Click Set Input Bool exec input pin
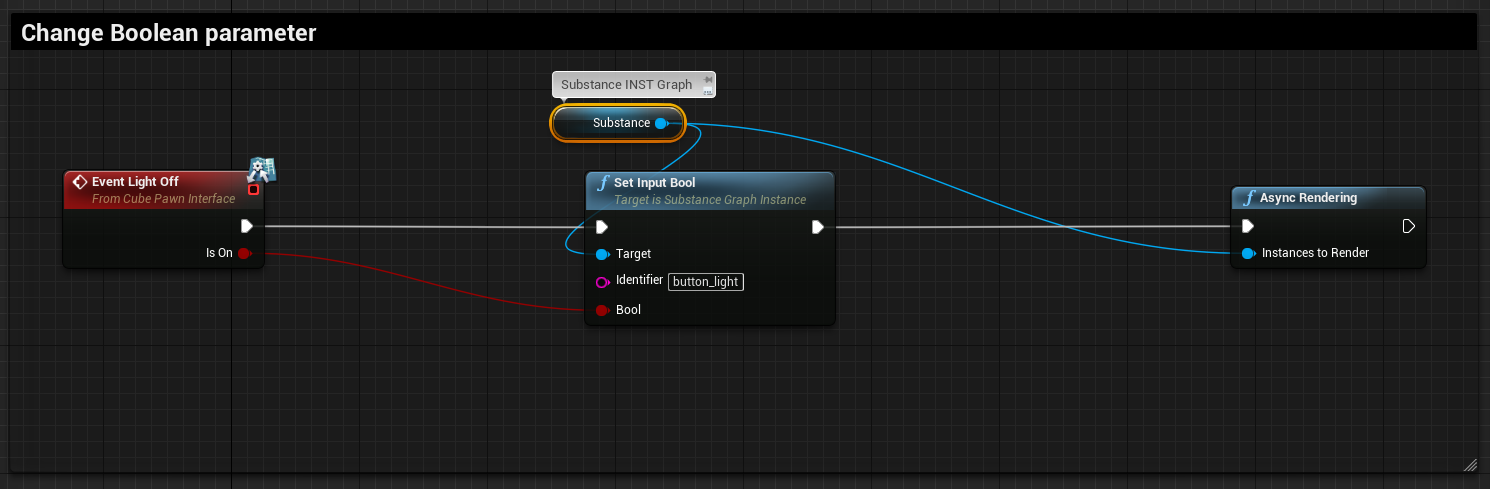The height and width of the screenshot is (489, 1490). pyautogui.click(x=602, y=227)
